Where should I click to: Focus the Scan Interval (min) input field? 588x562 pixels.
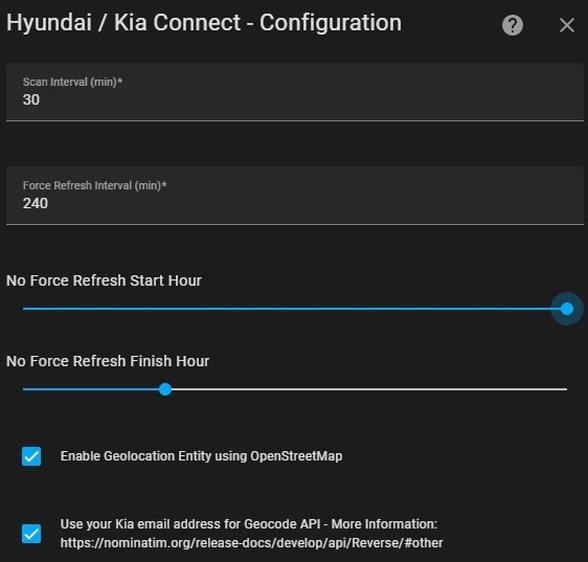click(x=295, y=92)
